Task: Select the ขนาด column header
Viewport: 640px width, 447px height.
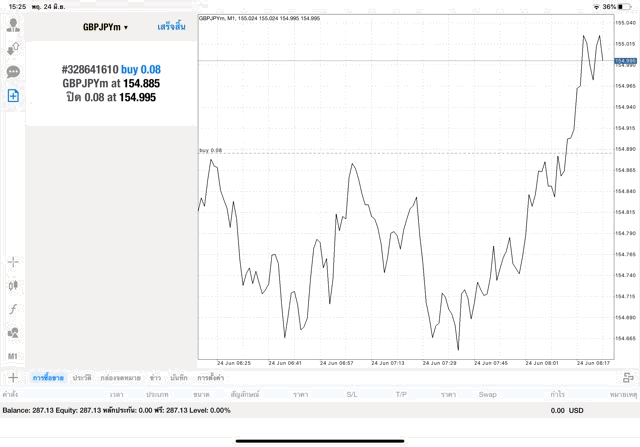Action: tap(201, 394)
